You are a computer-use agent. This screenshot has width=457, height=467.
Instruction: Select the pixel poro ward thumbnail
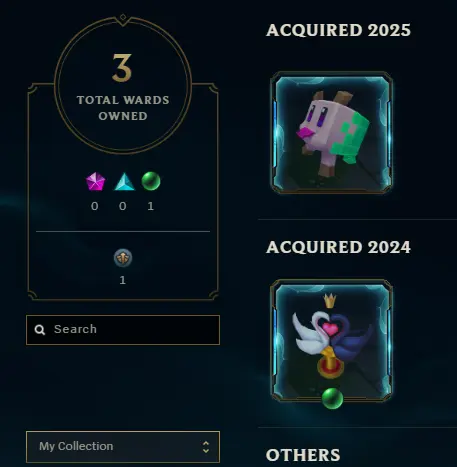pos(331,133)
